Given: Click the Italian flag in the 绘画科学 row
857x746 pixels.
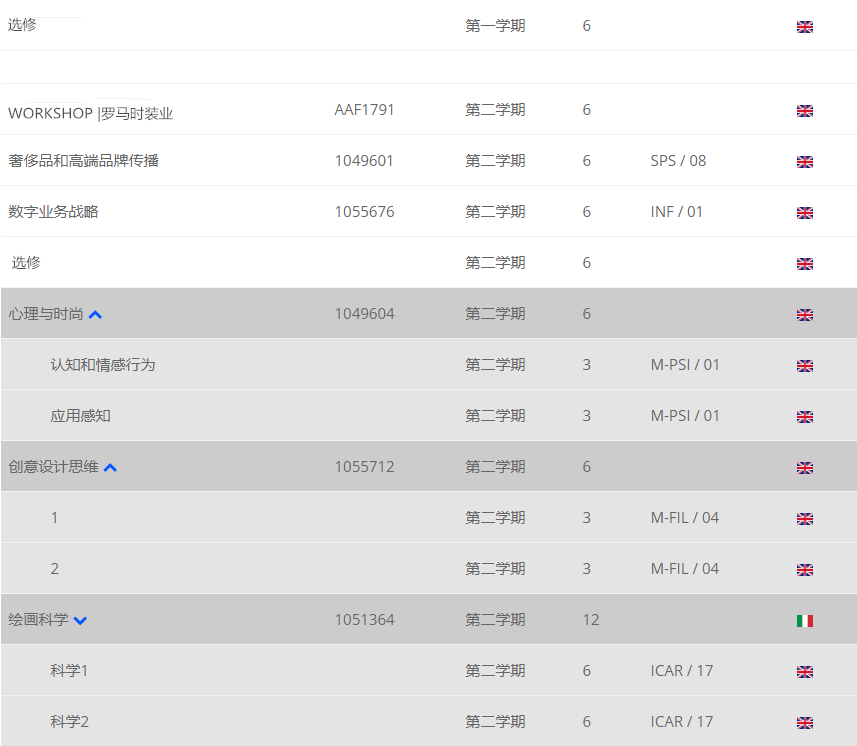Looking at the screenshot, I should (804, 621).
